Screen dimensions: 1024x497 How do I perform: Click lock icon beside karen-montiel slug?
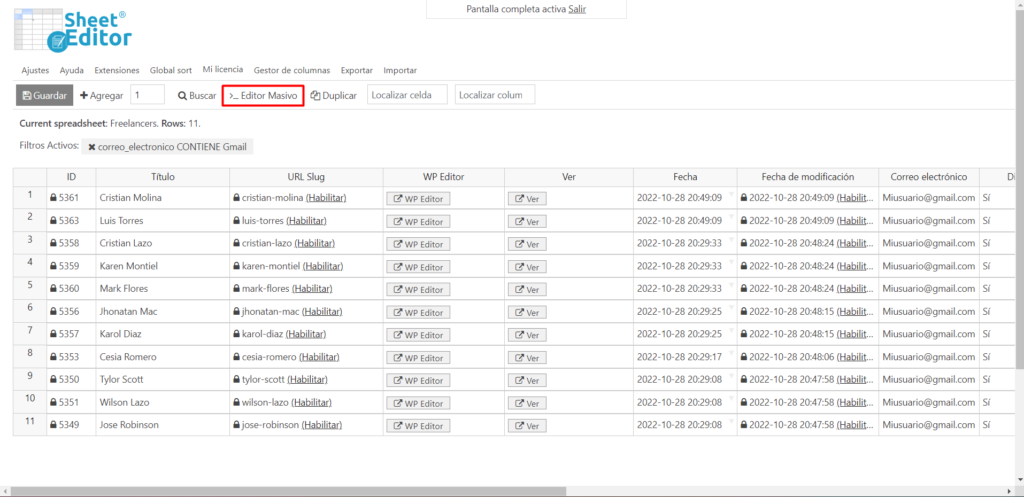click(236, 266)
